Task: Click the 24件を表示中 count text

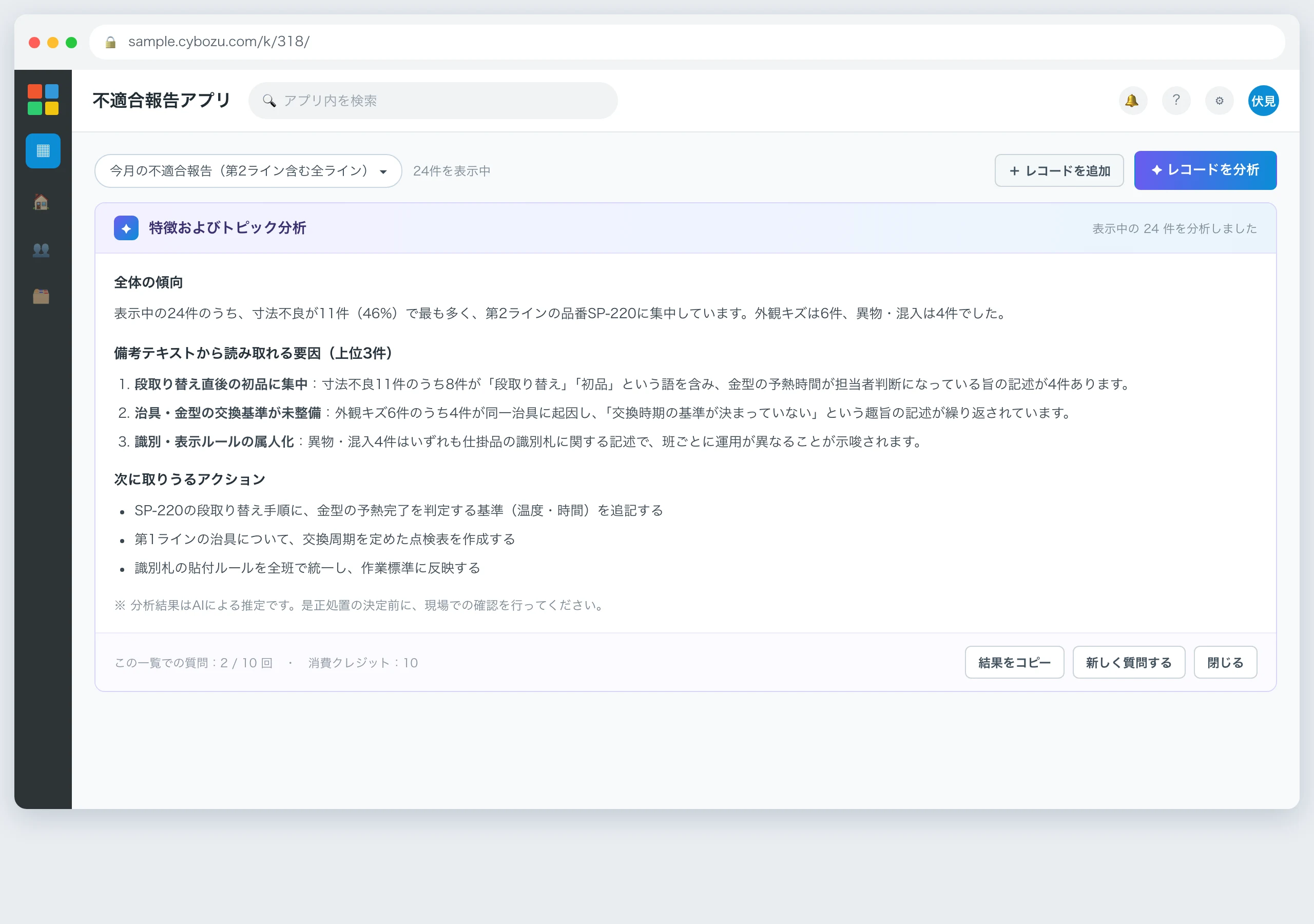Action: click(452, 171)
